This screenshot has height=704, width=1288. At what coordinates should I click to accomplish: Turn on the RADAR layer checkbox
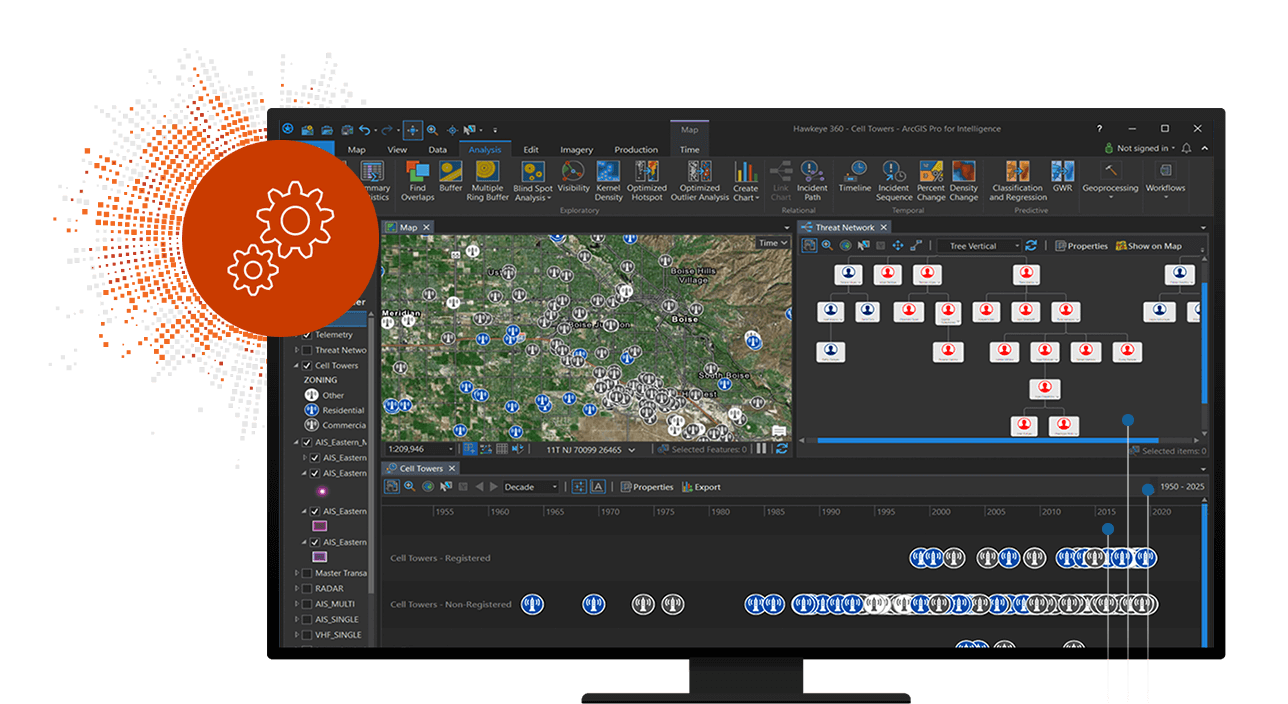click(307, 589)
